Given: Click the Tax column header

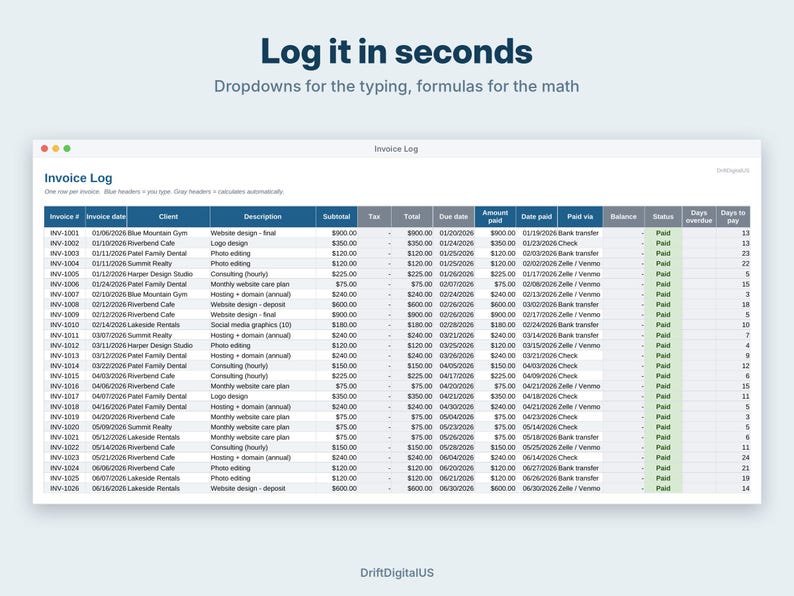Looking at the screenshot, I should 374,217.
